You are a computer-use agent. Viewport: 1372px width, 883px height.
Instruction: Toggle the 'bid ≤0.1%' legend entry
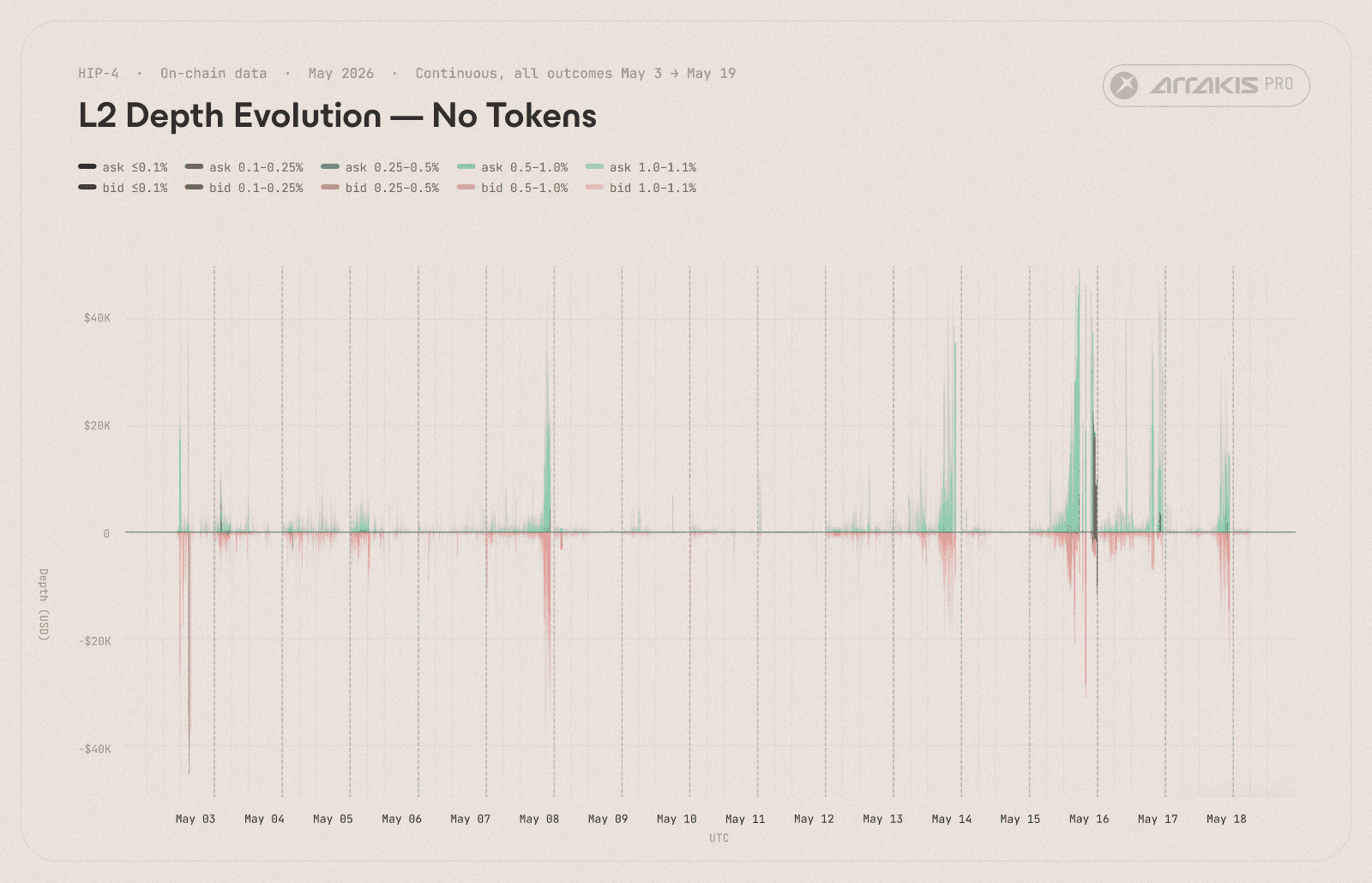123,188
